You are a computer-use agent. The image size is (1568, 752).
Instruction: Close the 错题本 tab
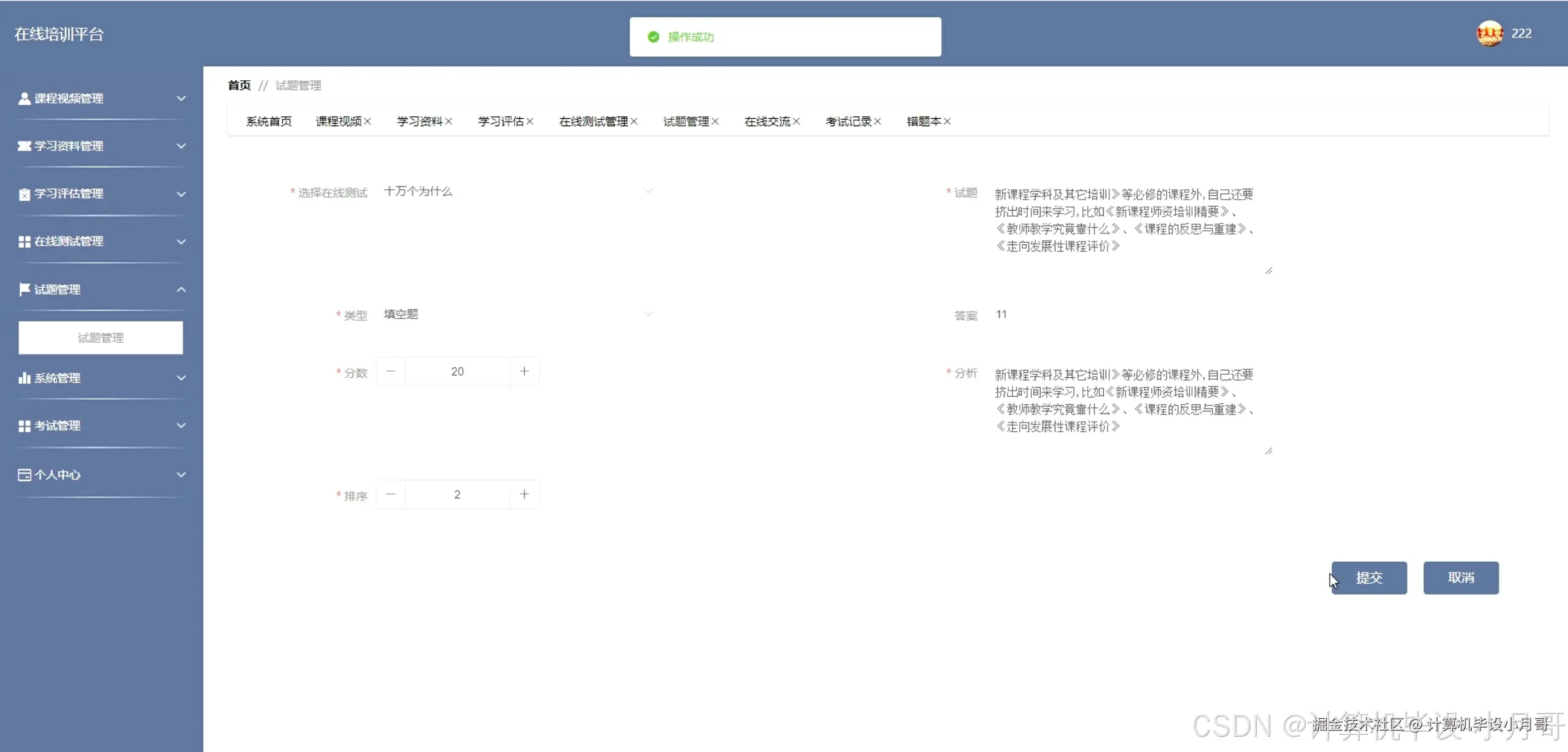pyautogui.click(x=948, y=121)
